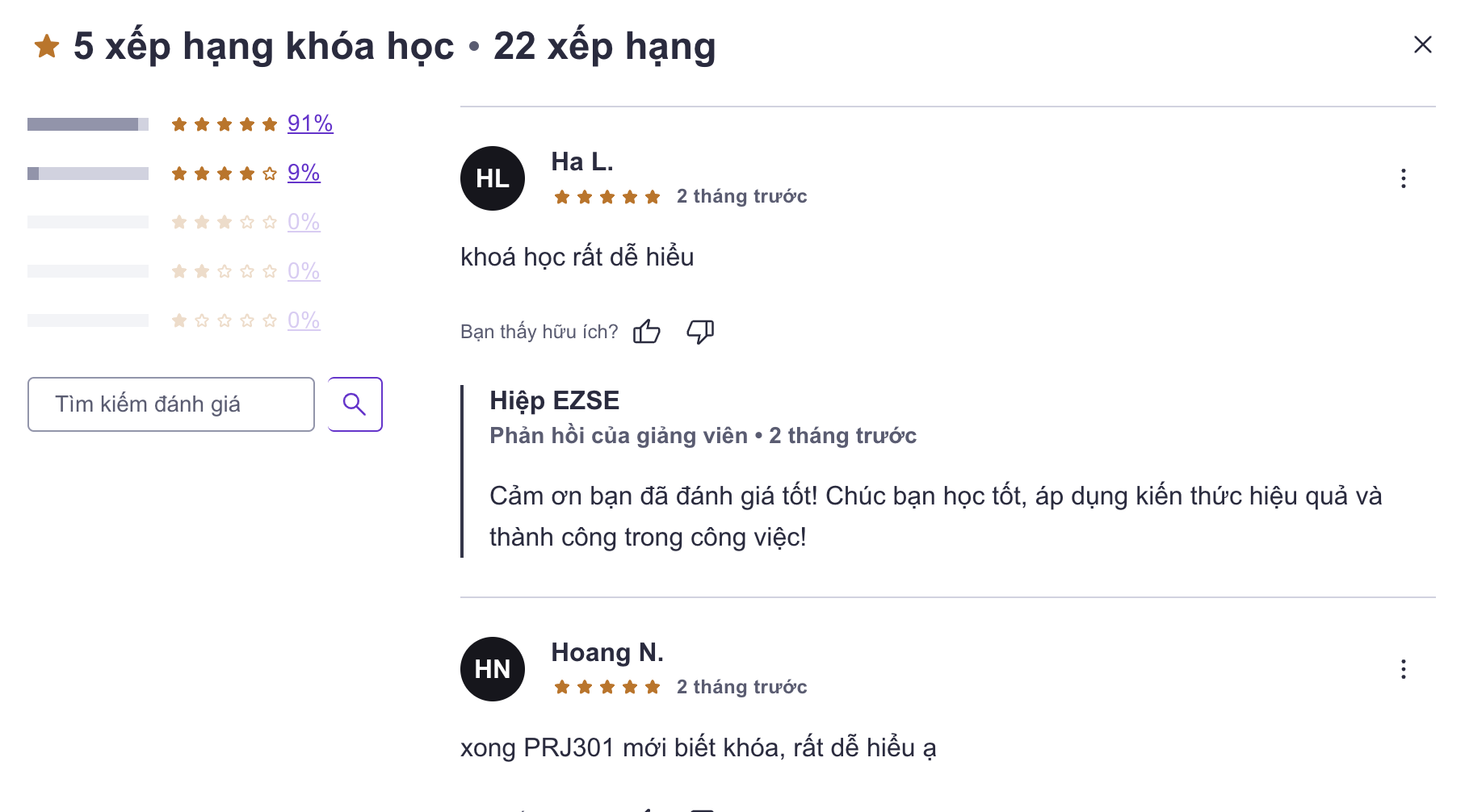Viewport: 1465px width, 812px height.
Task: Click the 0% three-star rating link
Action: pos(304,222)
